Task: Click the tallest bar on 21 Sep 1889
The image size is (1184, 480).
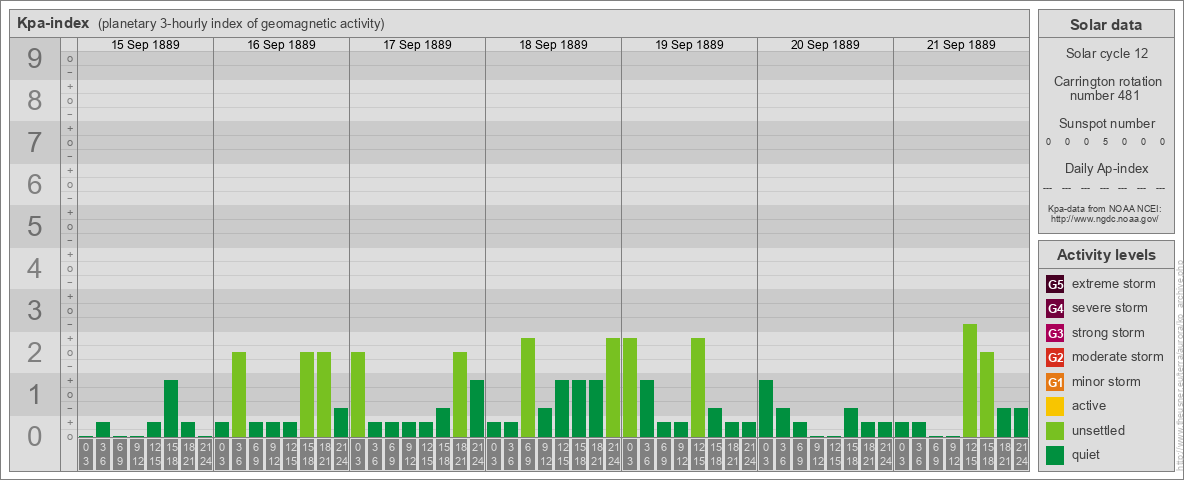Action: tap(970, 381)
